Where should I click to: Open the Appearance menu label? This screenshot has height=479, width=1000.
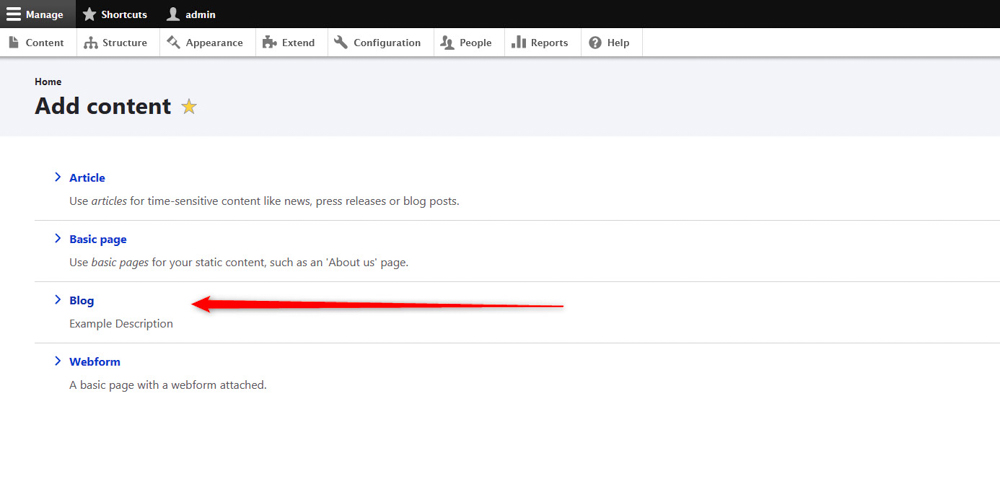click(x=214, y=43)
